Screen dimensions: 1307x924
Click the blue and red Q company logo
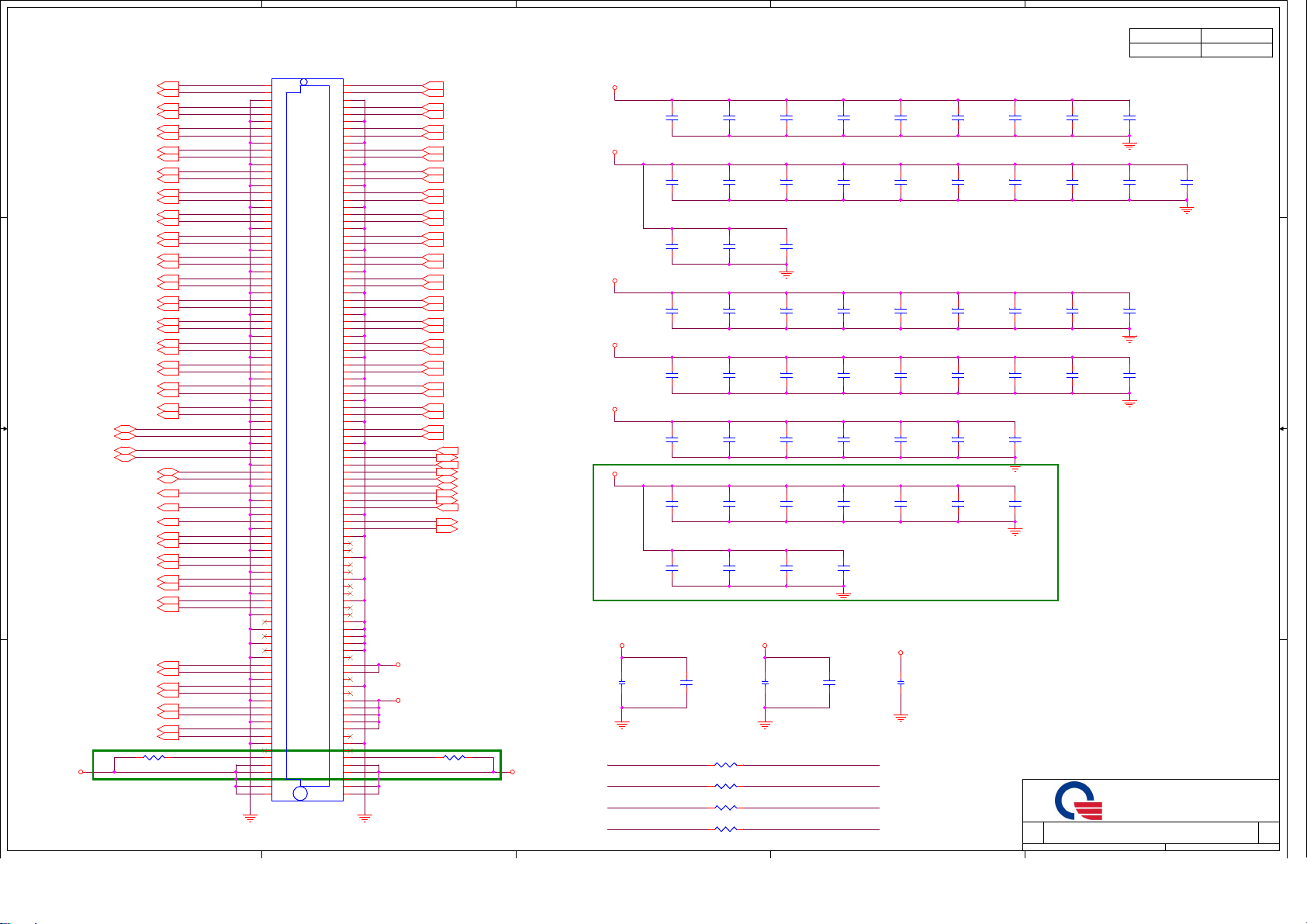point(1078,801)
